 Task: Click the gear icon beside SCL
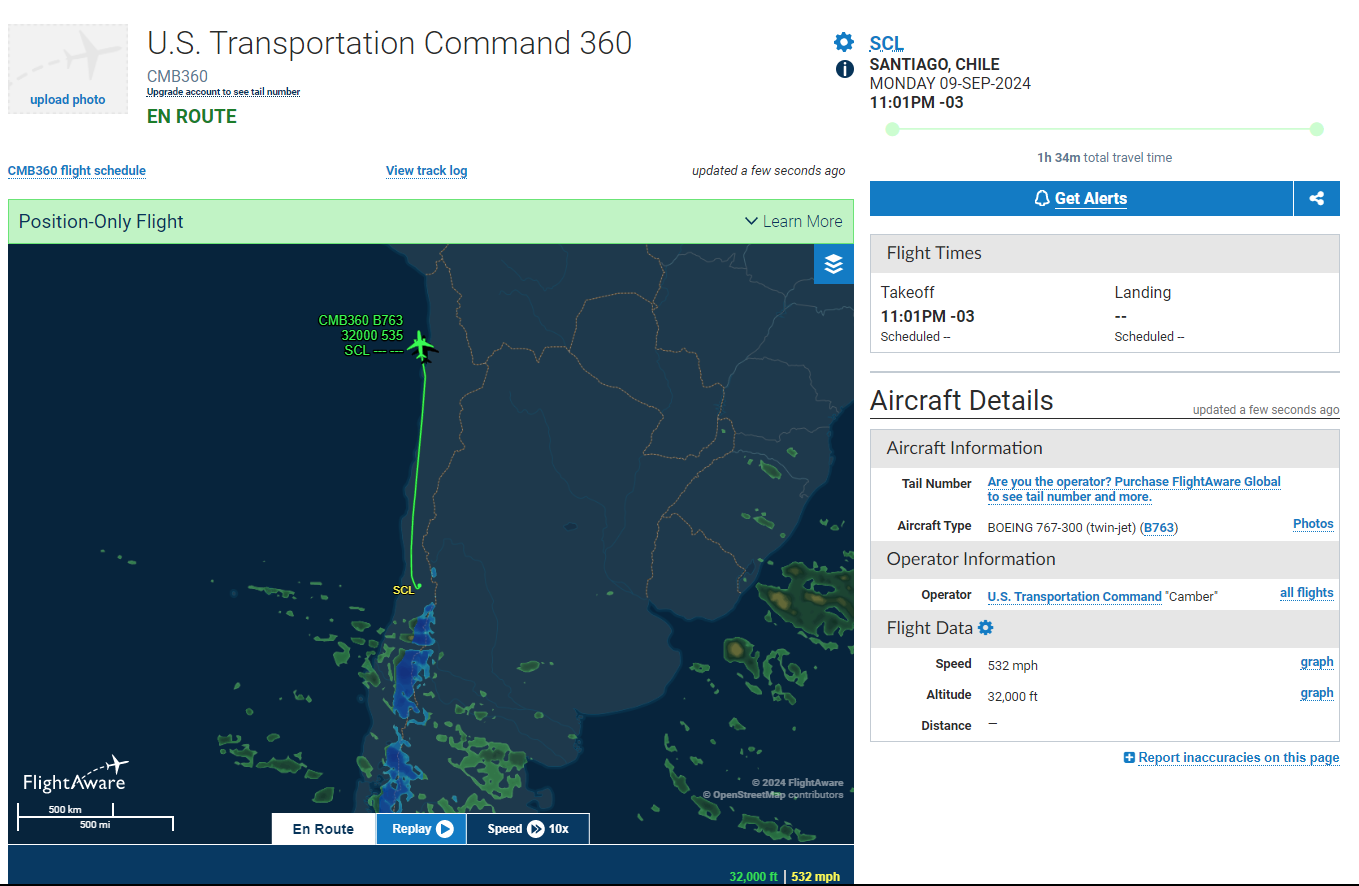pyautogui.click(x=844, y=42)
